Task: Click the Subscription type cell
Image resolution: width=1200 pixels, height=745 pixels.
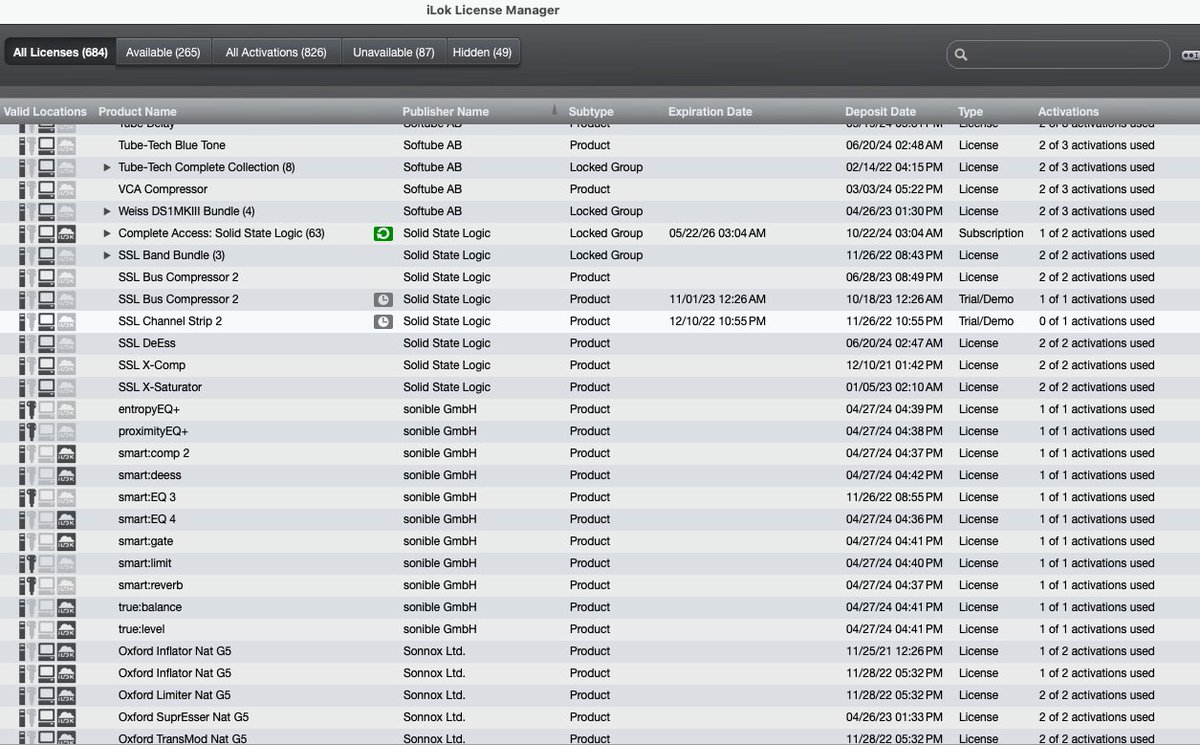Action: click(991, 233)
